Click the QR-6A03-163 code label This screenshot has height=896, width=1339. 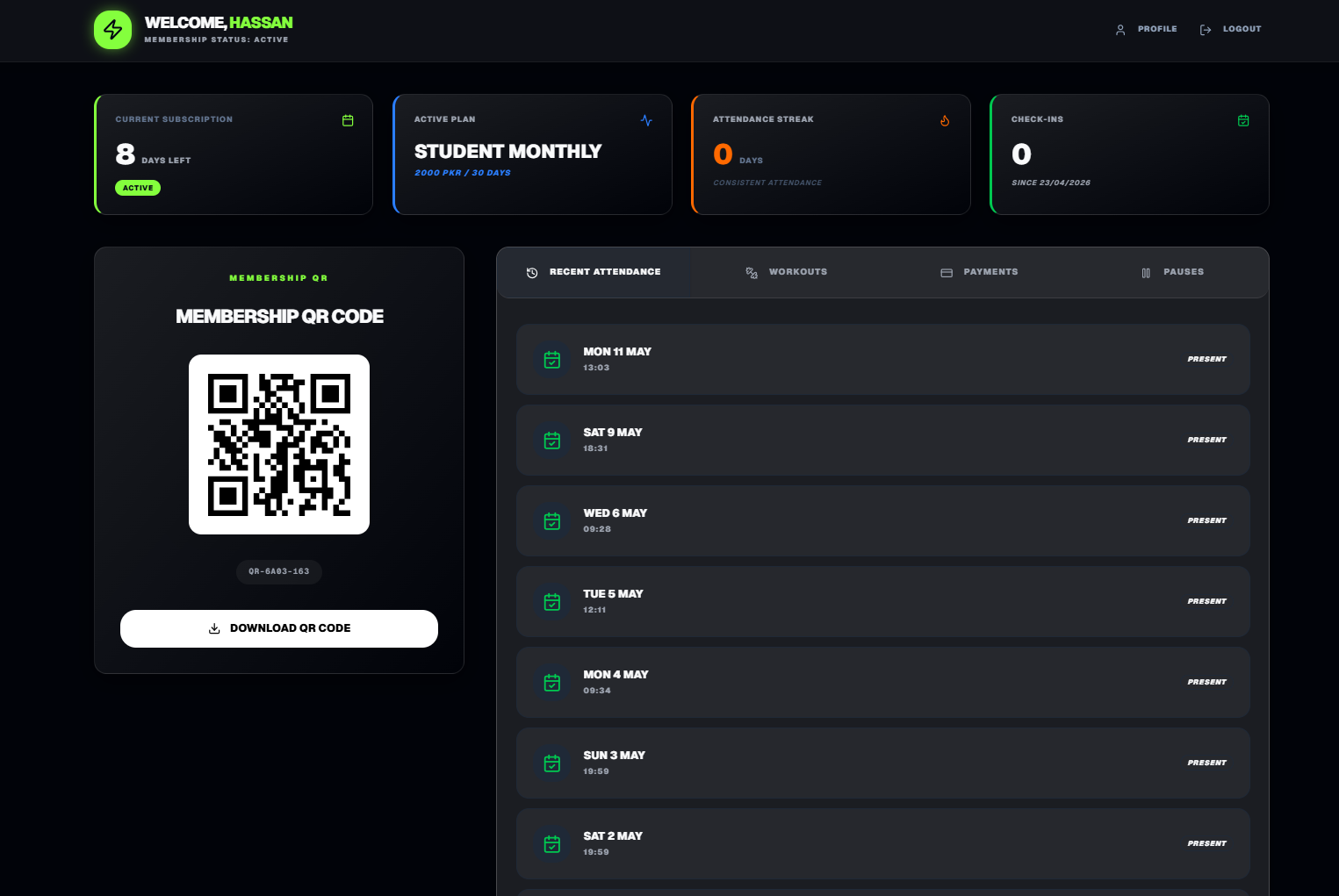(x=279, y=571)
